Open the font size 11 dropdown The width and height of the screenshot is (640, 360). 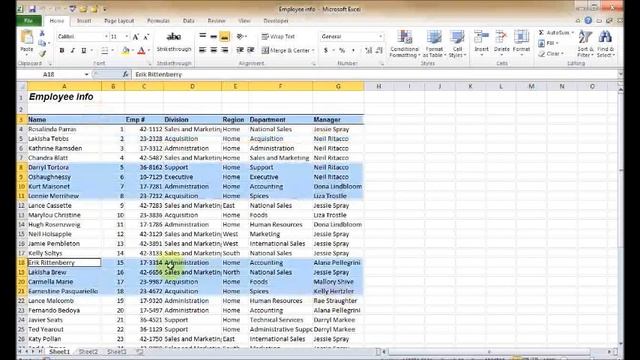pyautogui.click(x=127, y=37)
